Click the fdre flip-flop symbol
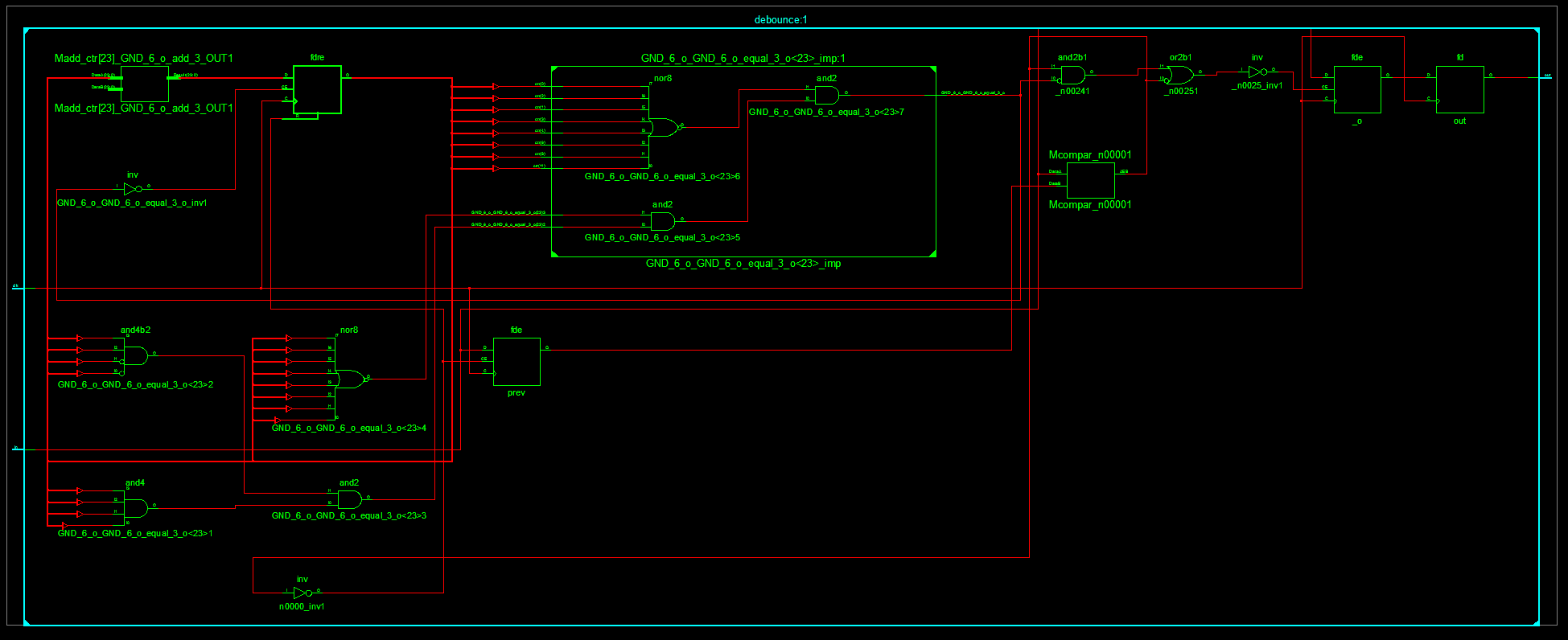This screenshot has width=1568, height=640. (317, 90)
